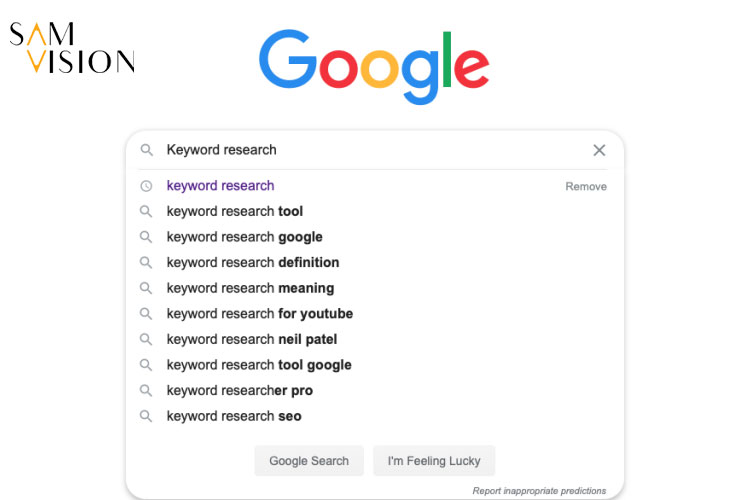
Task: Remove the keyword research history suggestion
Action: (x=585, y=187)
